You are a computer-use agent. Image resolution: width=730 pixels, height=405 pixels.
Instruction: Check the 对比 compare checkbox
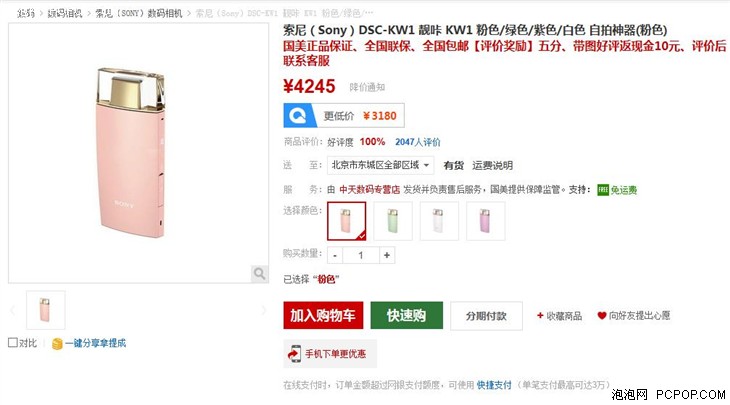[x=13, y=343]
